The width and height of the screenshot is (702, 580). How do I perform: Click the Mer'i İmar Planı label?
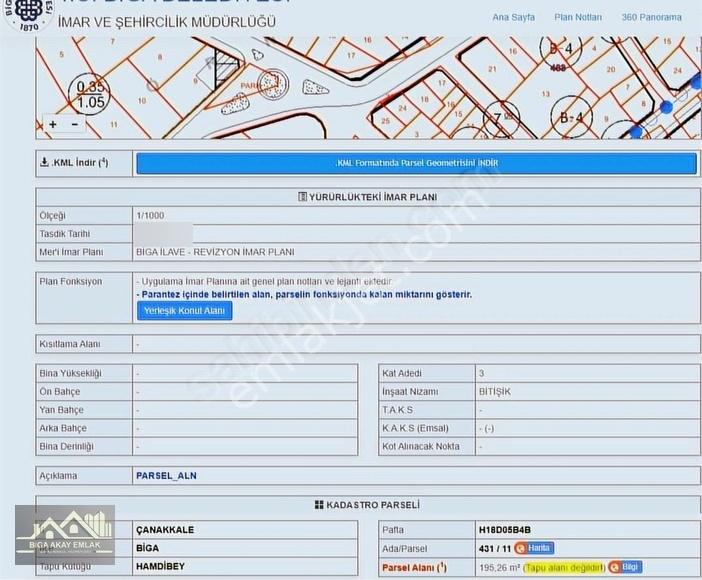[x=71, y=252]
